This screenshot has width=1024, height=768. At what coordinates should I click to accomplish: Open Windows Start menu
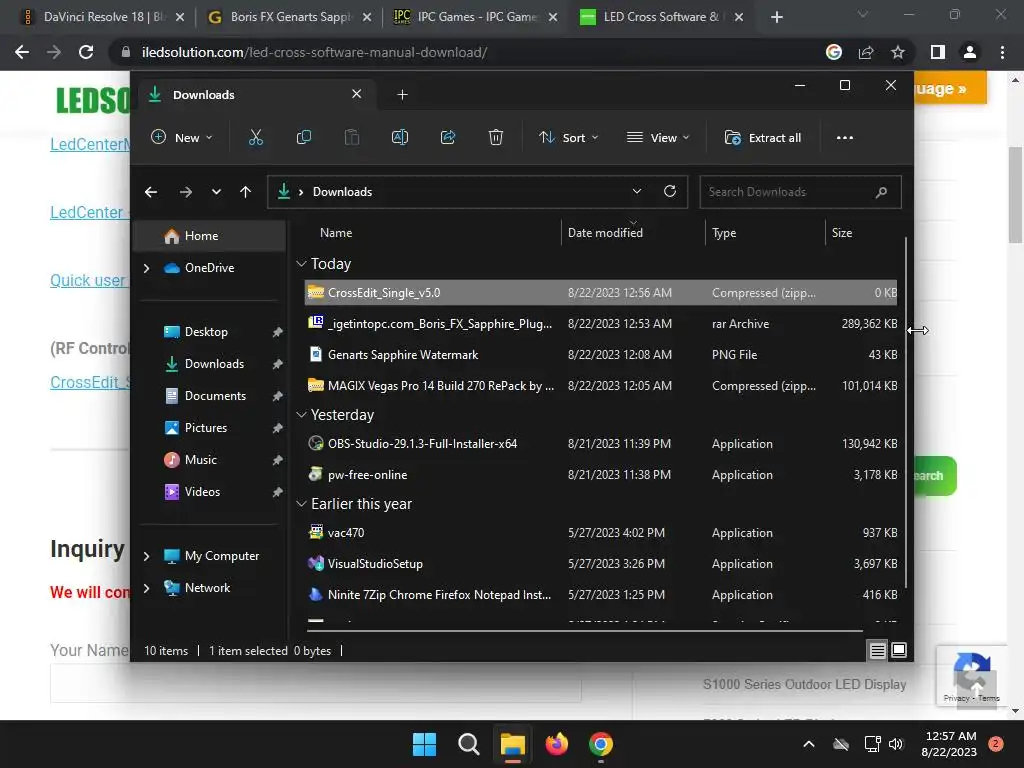[424, 744]
